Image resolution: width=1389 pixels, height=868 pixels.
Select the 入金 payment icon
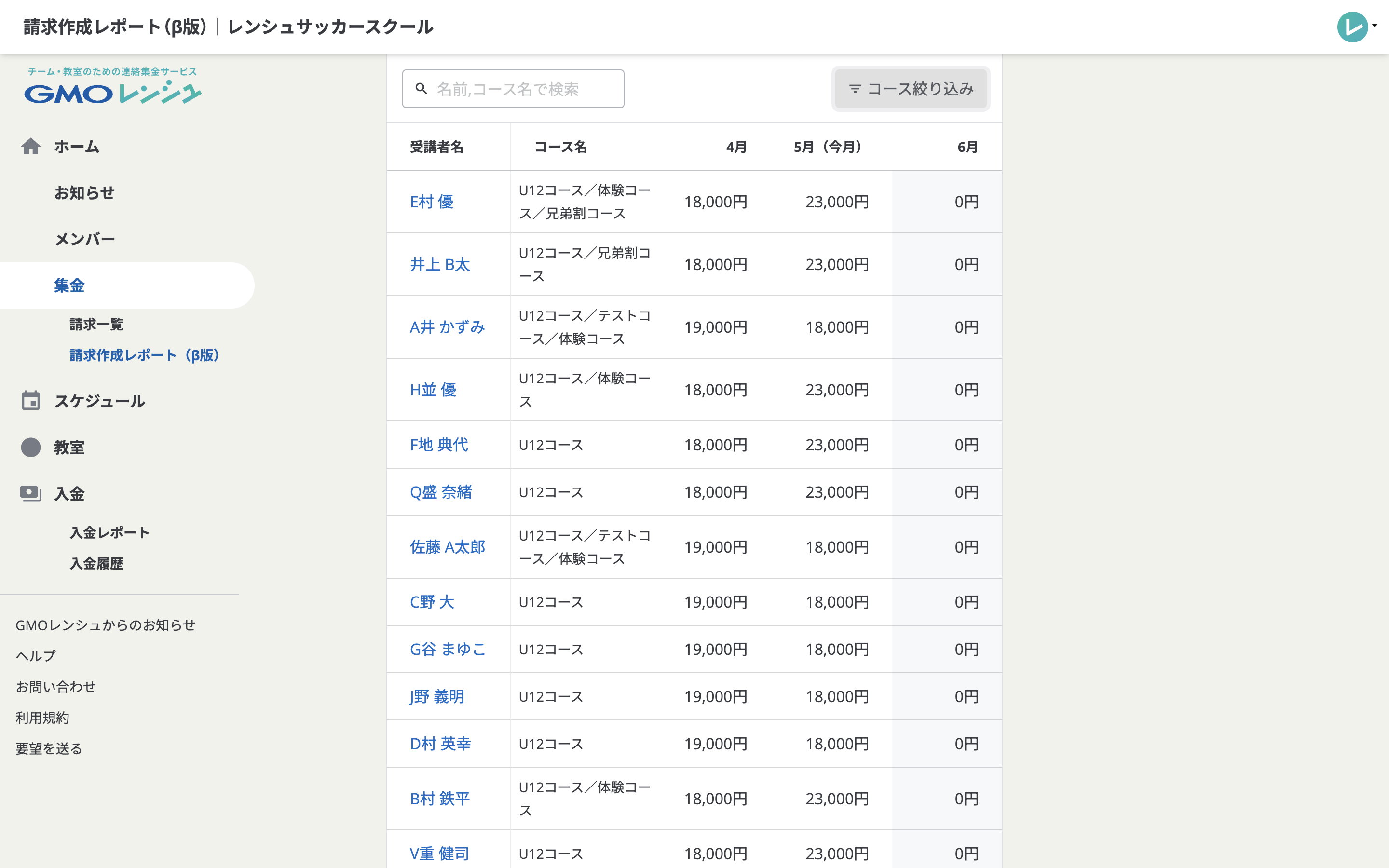31,493
